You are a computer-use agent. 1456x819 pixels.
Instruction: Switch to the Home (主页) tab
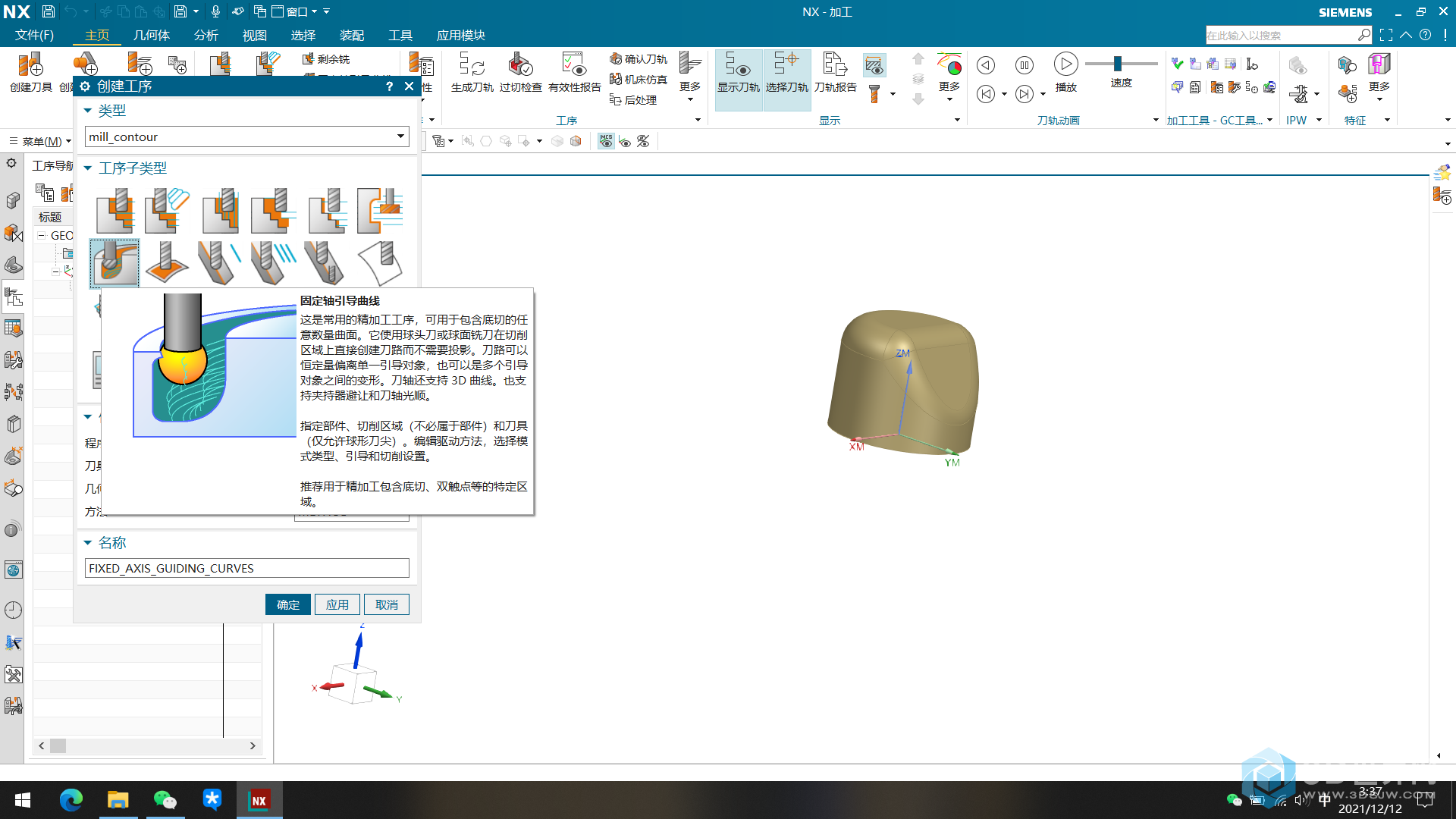tap(97, 35)
